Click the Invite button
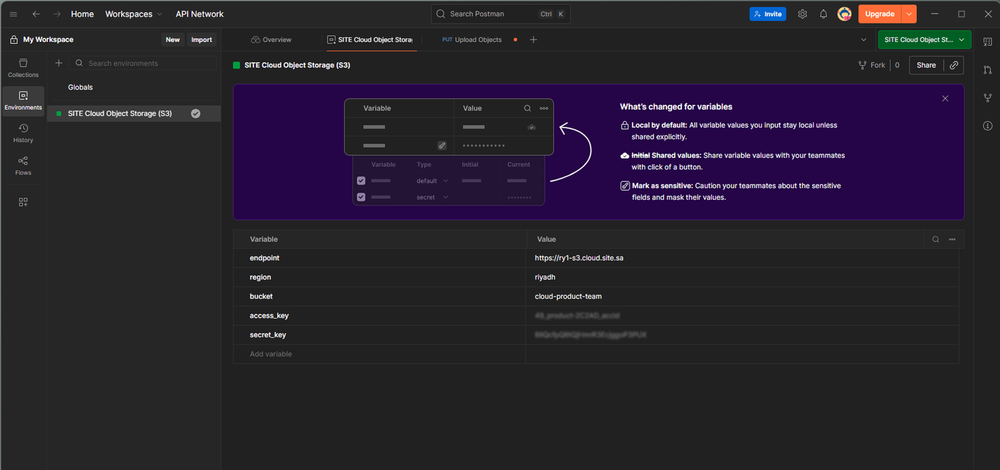Screen dimensions: 1000x470 tap(768, 14)
